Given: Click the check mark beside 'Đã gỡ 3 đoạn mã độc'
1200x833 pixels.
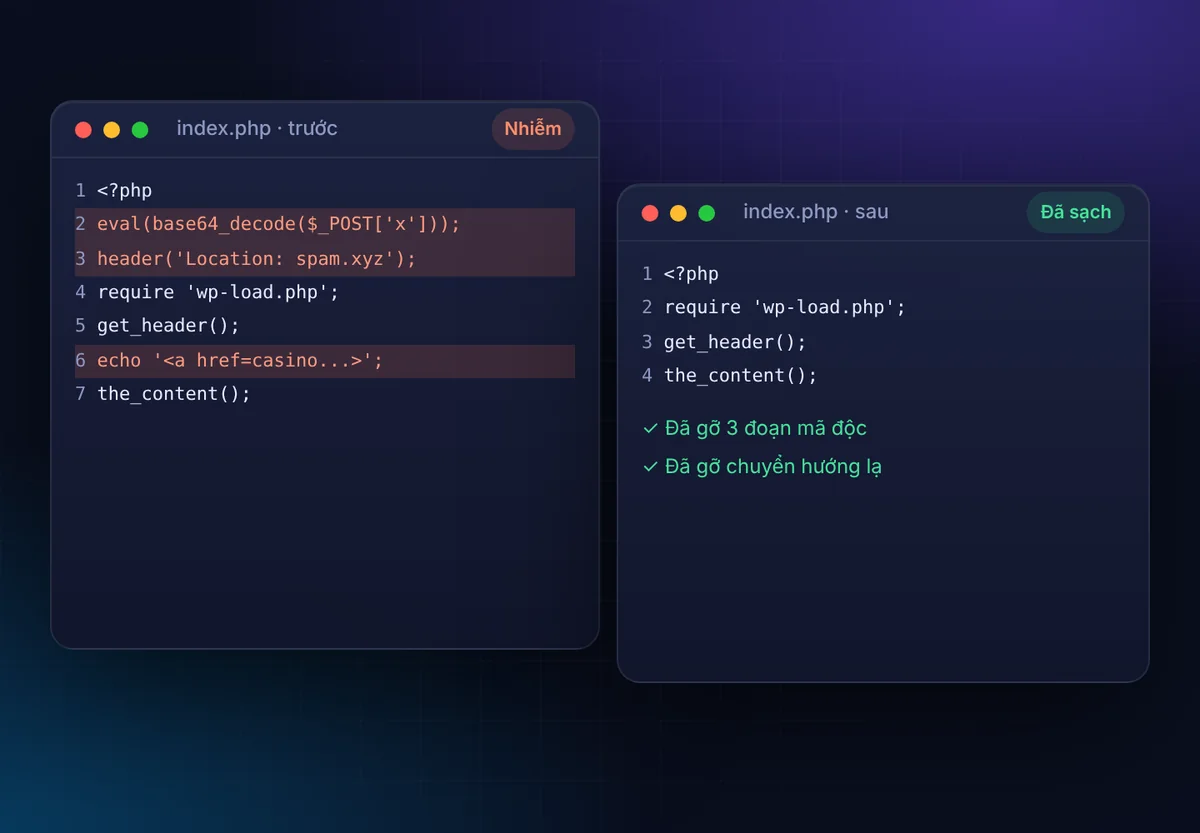Looking at the screenshot, I should click(x=651, y=429).
